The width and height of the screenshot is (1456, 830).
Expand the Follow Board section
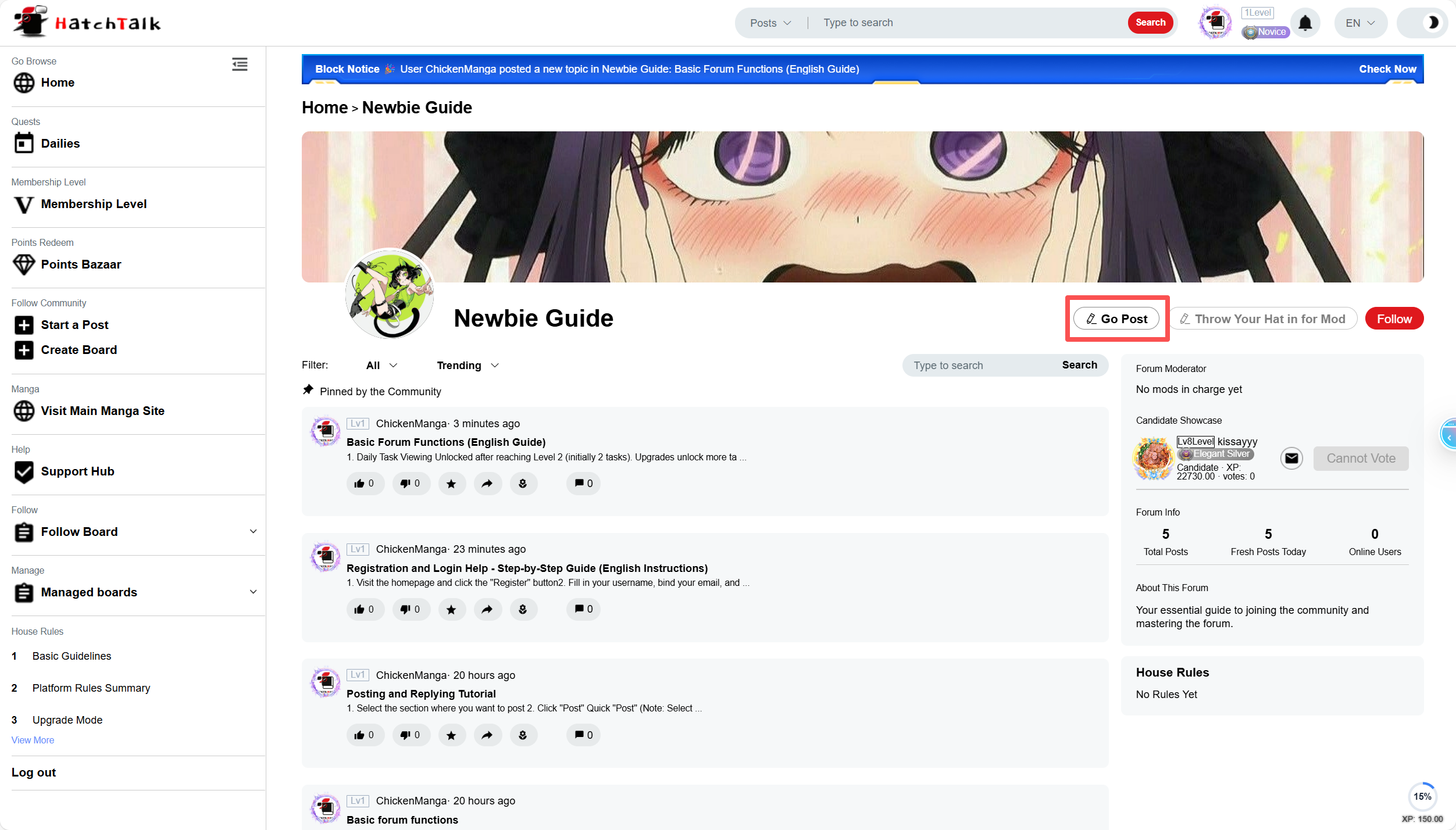click(253, 532)
